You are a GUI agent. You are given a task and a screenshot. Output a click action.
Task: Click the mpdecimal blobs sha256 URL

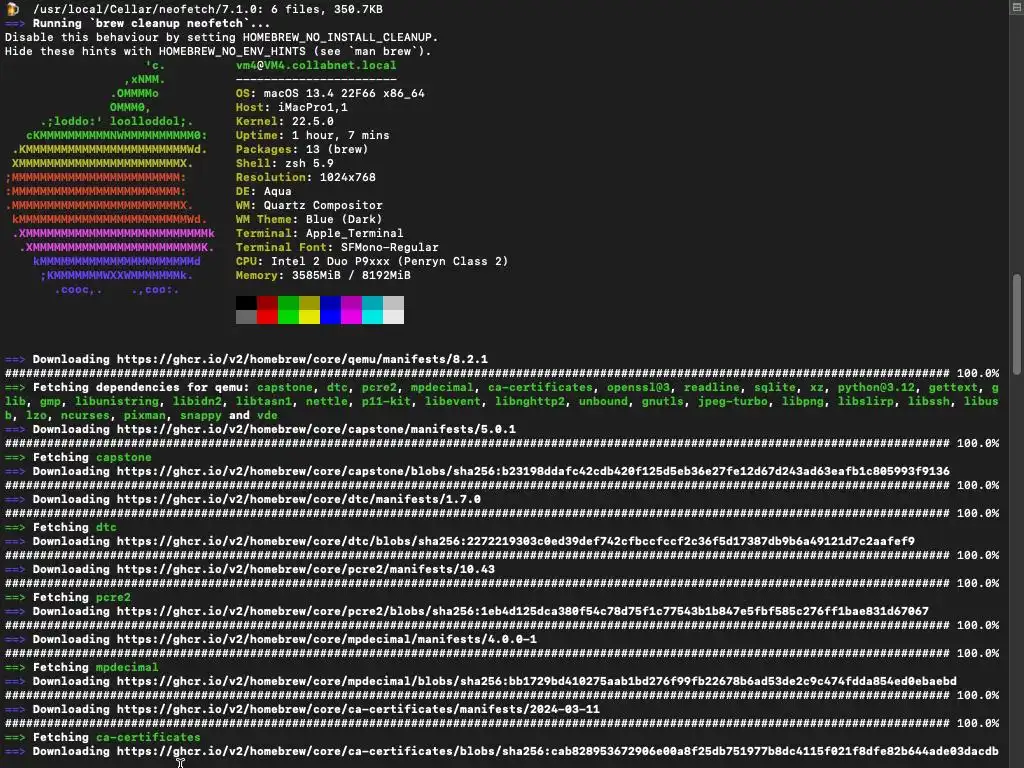tap(537, 681)
